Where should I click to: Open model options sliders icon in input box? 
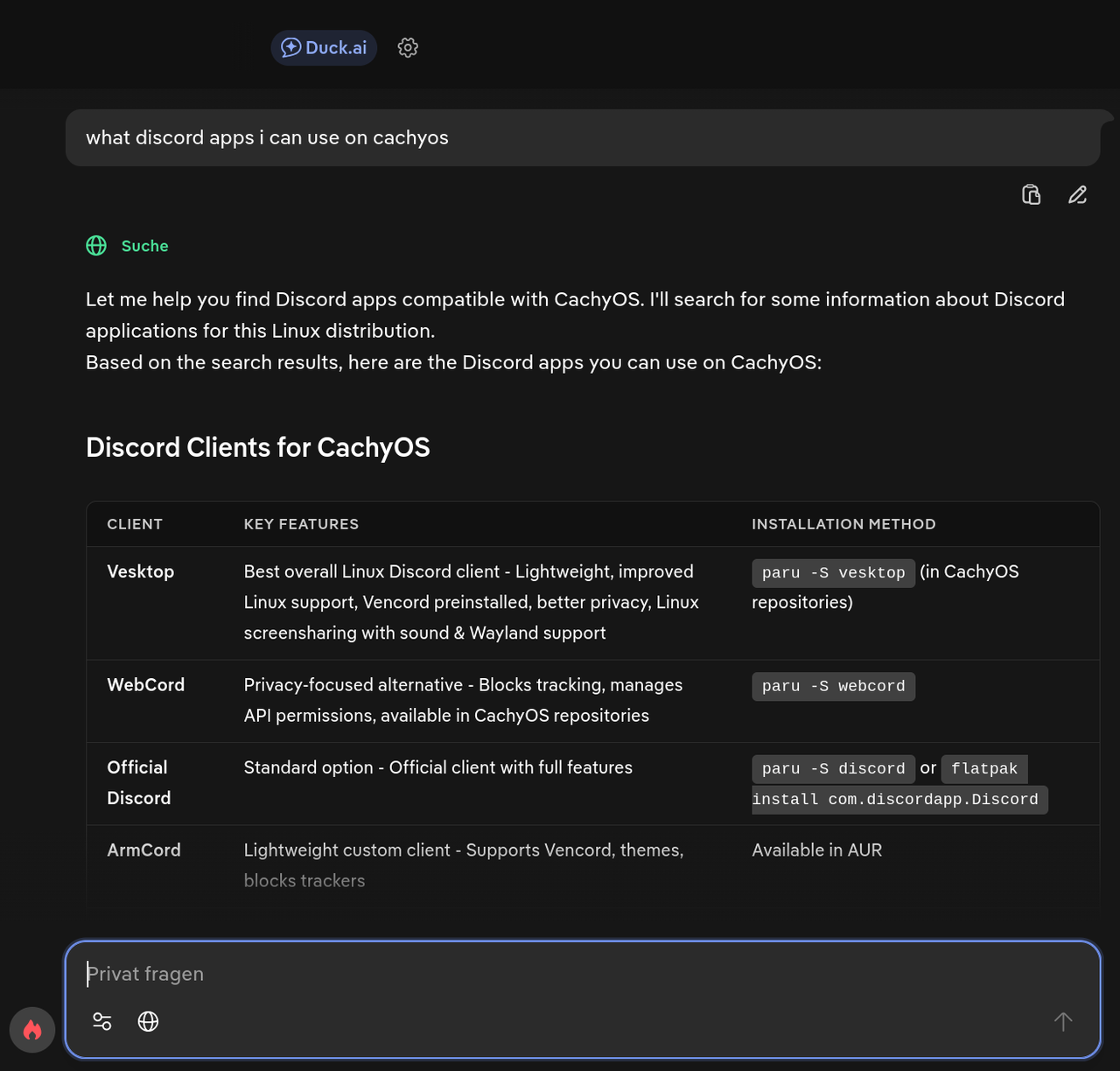point(102,1021)
